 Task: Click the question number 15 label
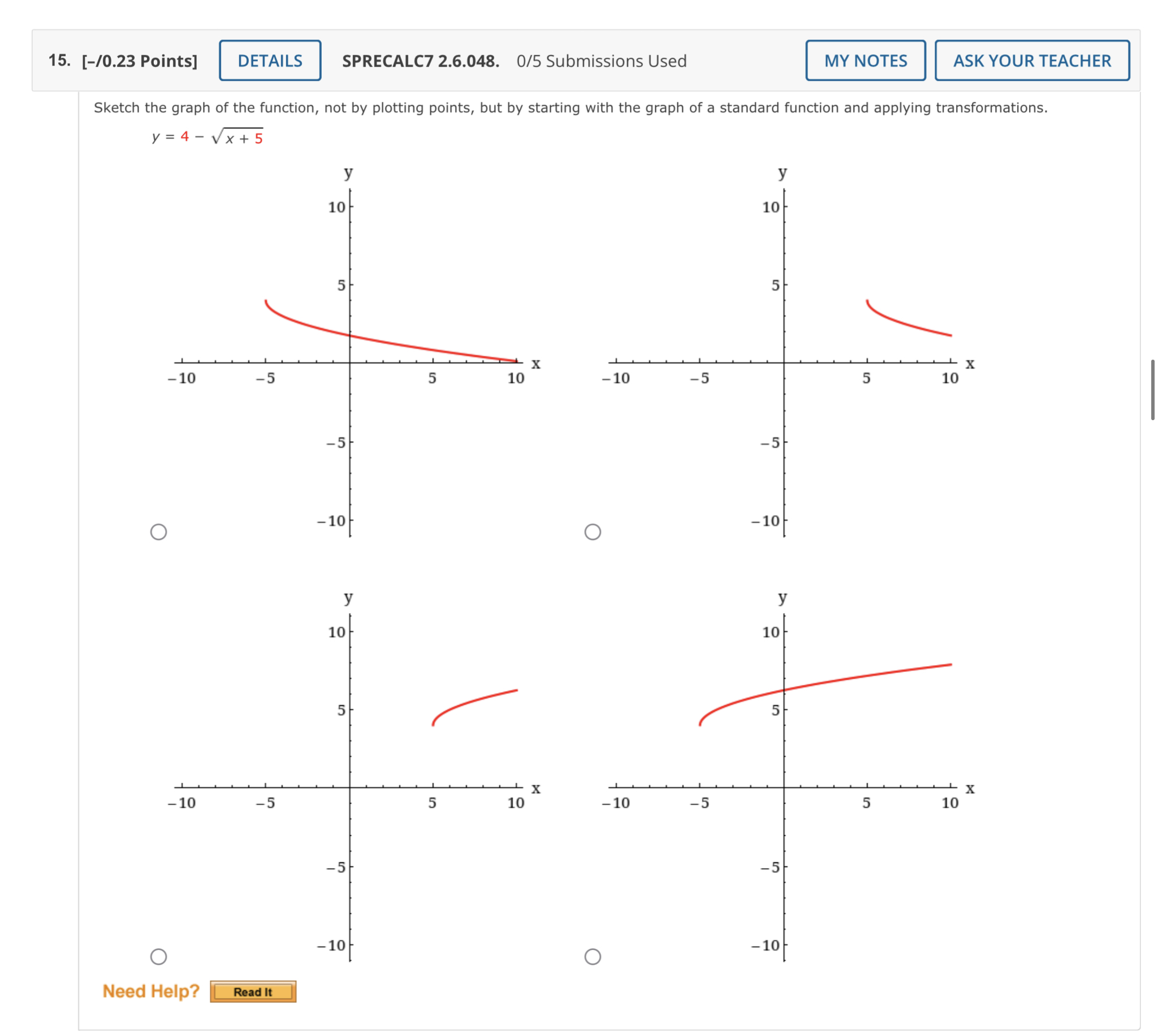[x=58, y=59]
